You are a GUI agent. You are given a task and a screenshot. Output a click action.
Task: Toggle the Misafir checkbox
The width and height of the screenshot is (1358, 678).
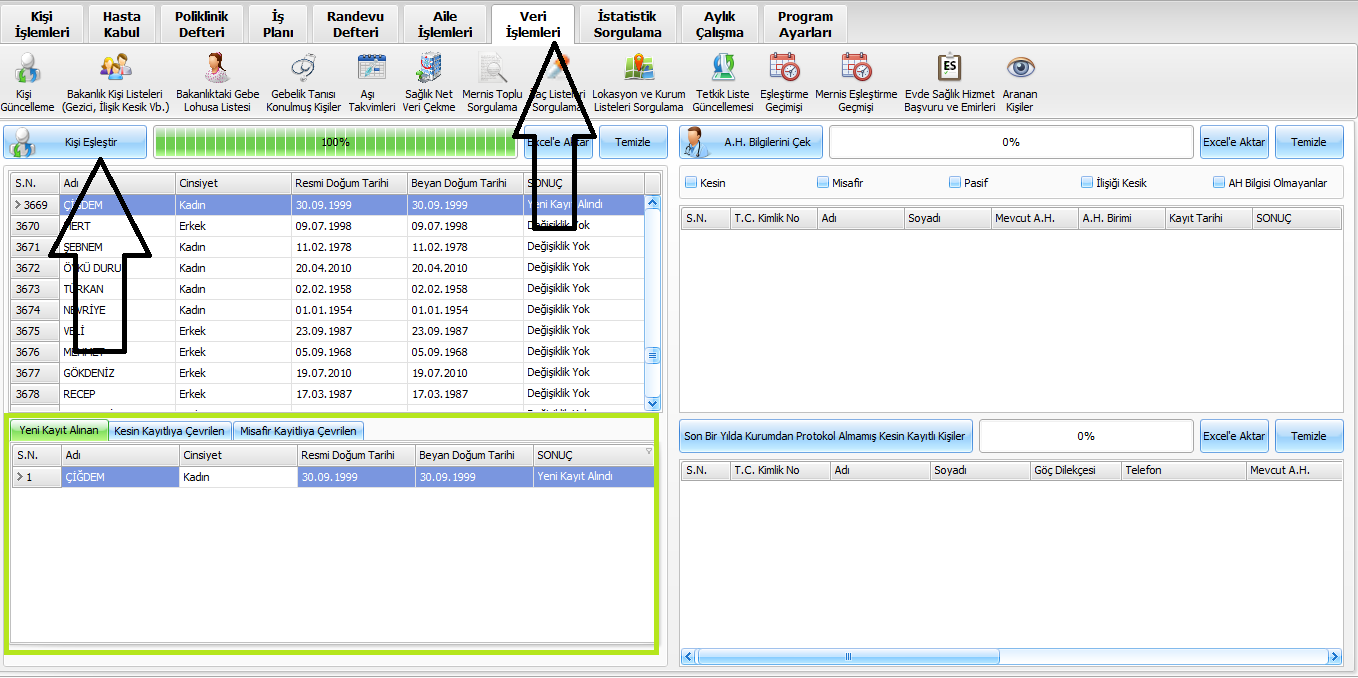(x=823, y=183)
